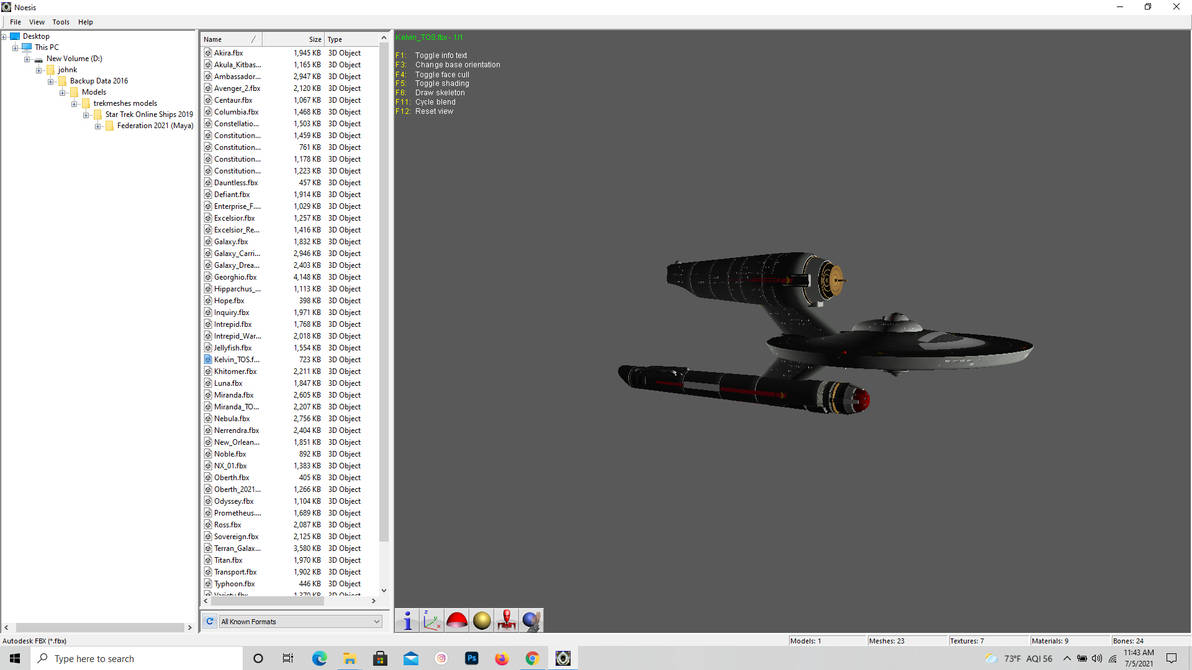
Task: Select Hope.fbx file
Action: click(229, 300)
